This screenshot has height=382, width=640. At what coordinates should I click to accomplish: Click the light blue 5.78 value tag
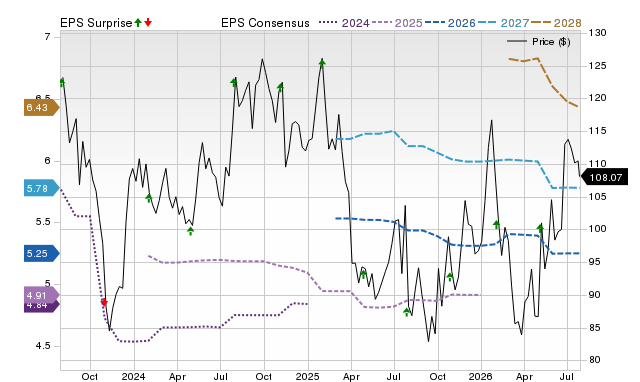pyautogui.click(x=42, y=188)
